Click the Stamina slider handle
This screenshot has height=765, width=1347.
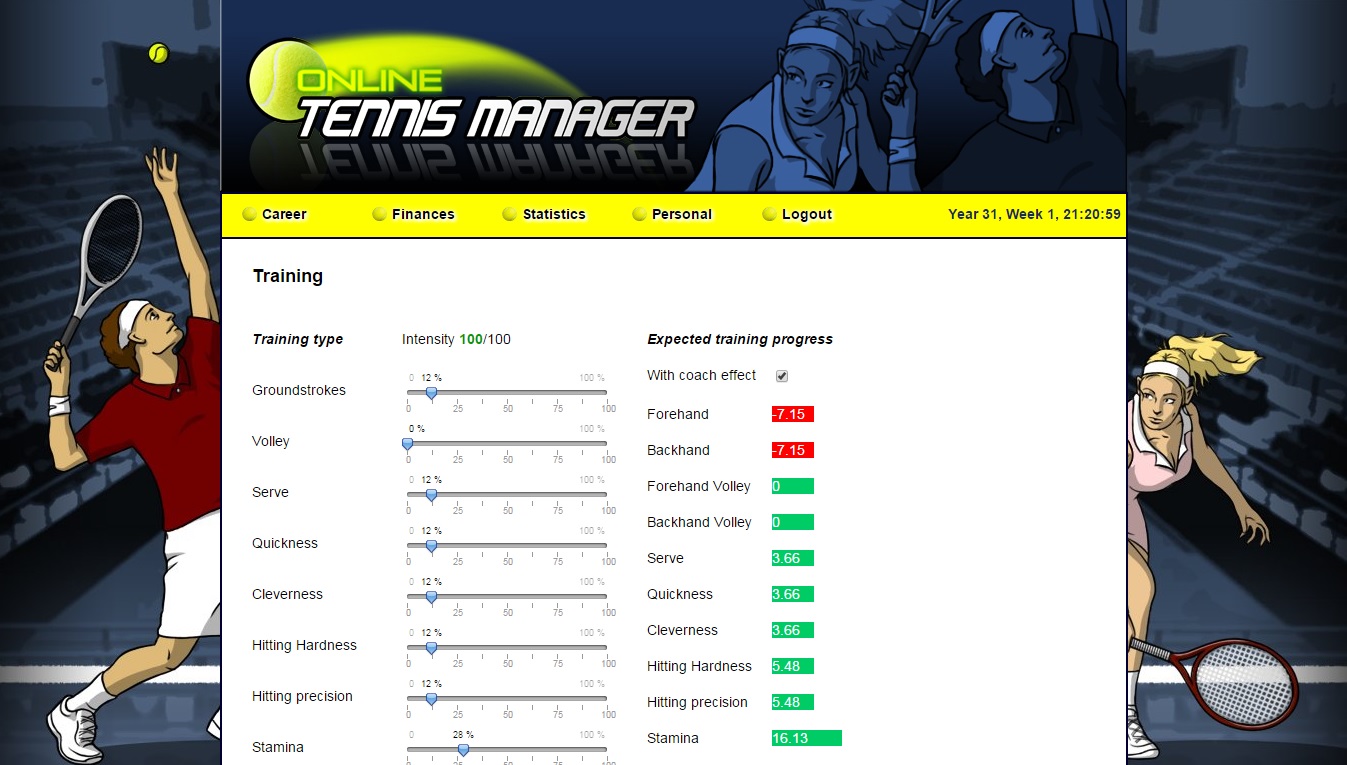[x=463, y=750]
